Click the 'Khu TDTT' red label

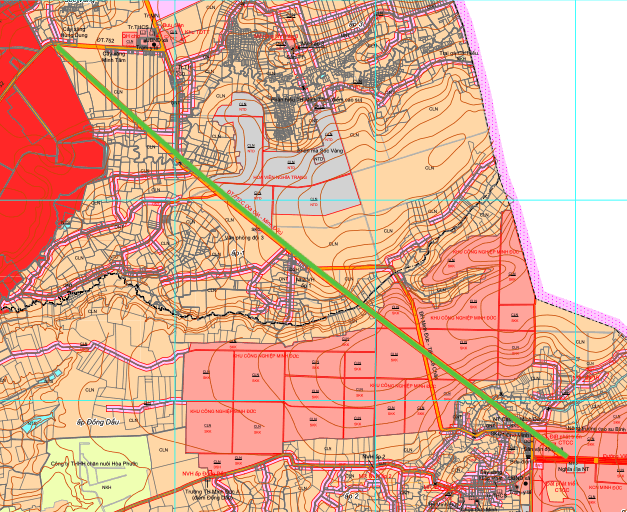point(195,32)
